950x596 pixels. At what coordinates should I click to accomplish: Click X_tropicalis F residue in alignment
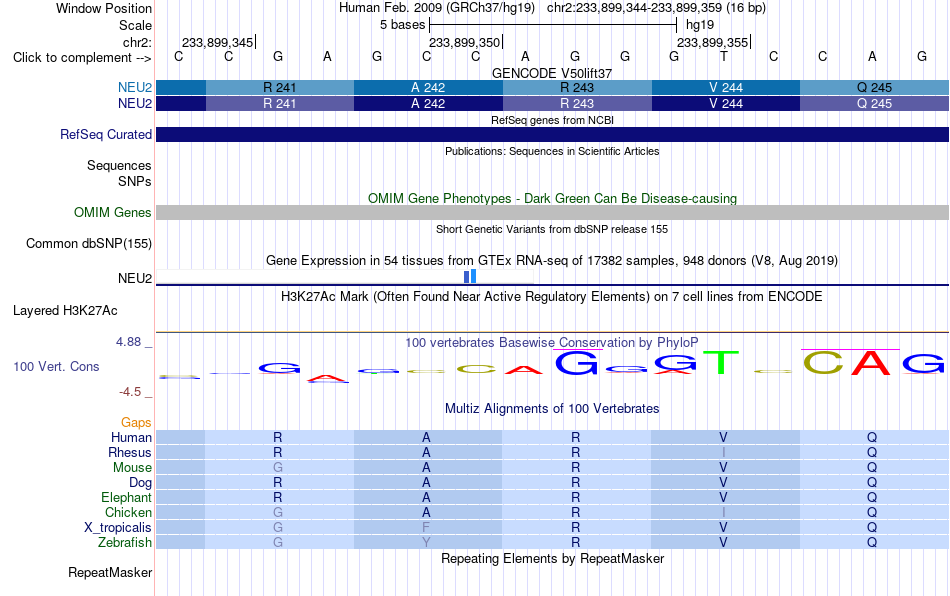coord(426,527)
